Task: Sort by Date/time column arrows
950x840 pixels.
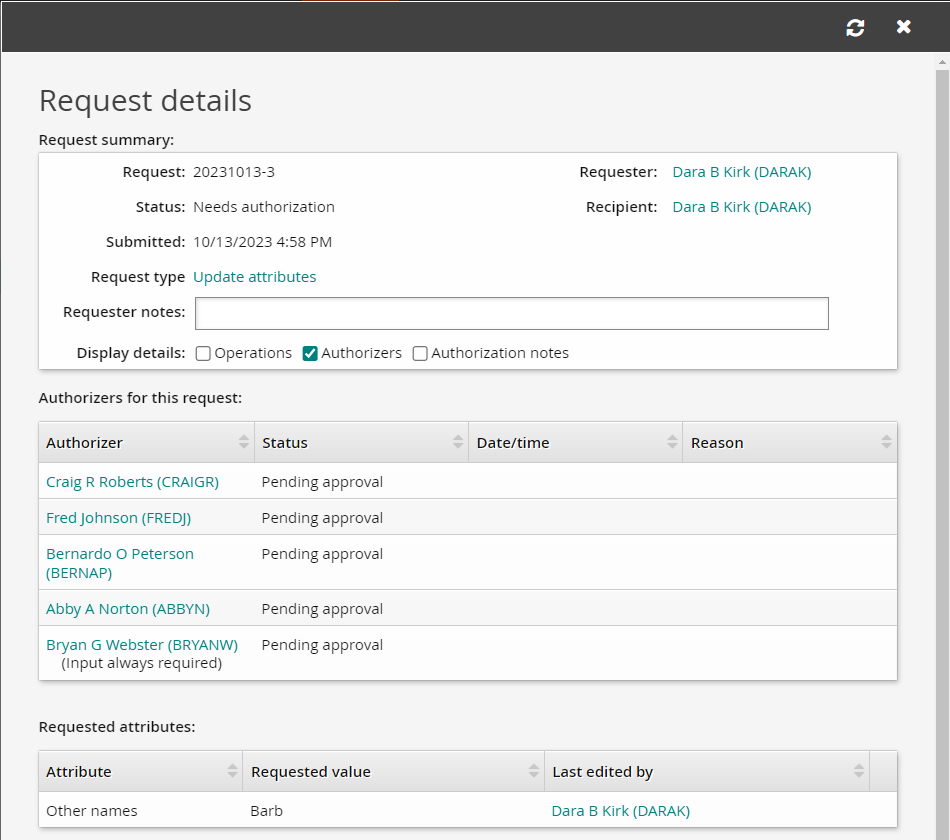Action: (672, 442)
